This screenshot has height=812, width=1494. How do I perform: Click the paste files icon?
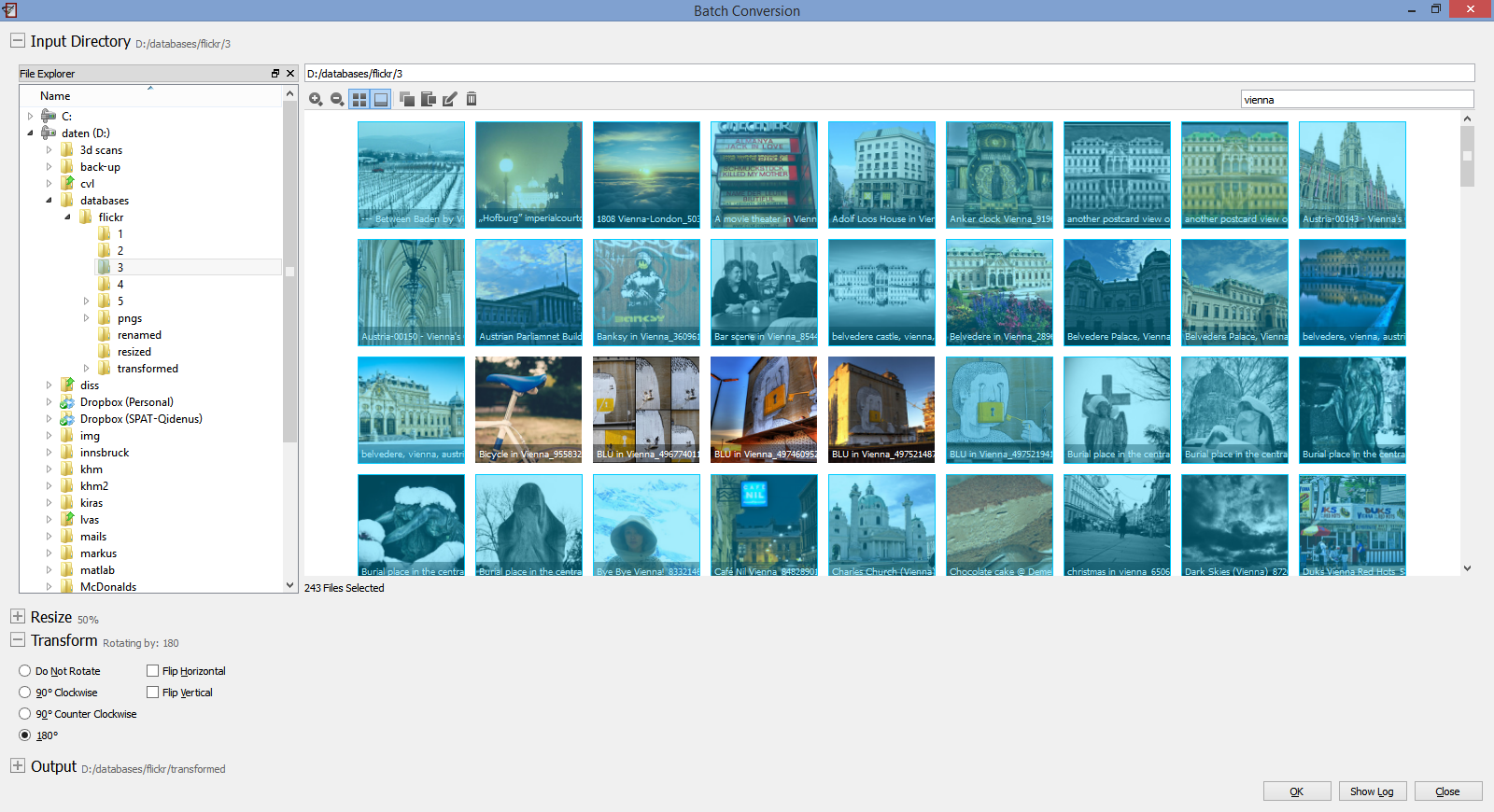[429, 99]
